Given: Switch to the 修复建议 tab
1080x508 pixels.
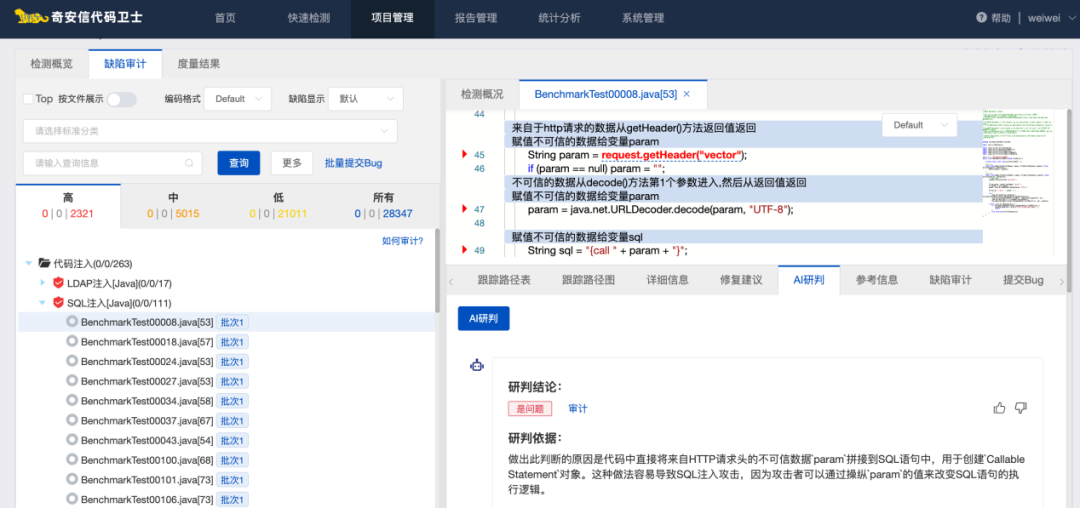Looking at the screenshot, I should tap(741, 280).
